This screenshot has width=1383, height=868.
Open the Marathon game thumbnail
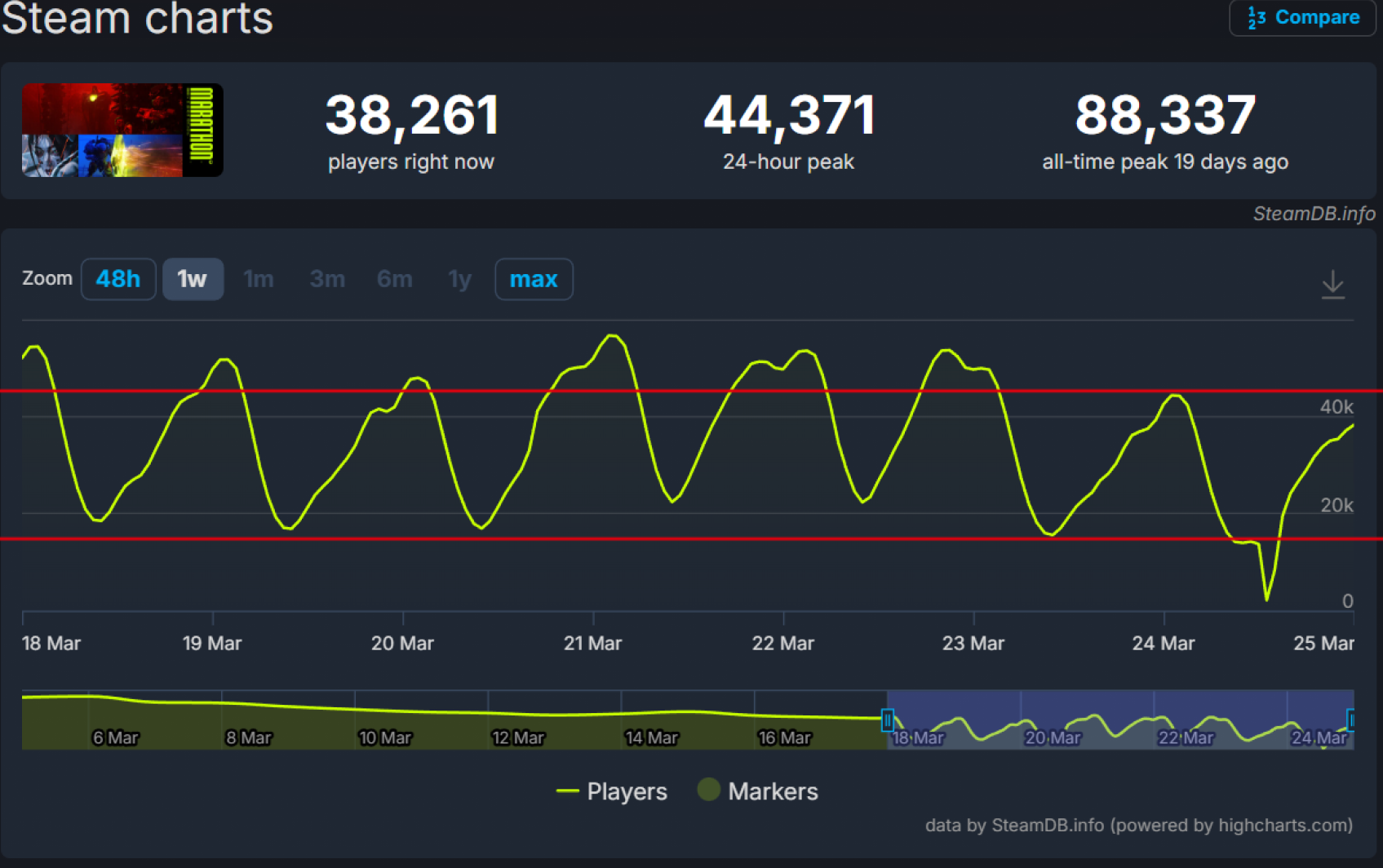pyautogui.click(x=122, y=130)
